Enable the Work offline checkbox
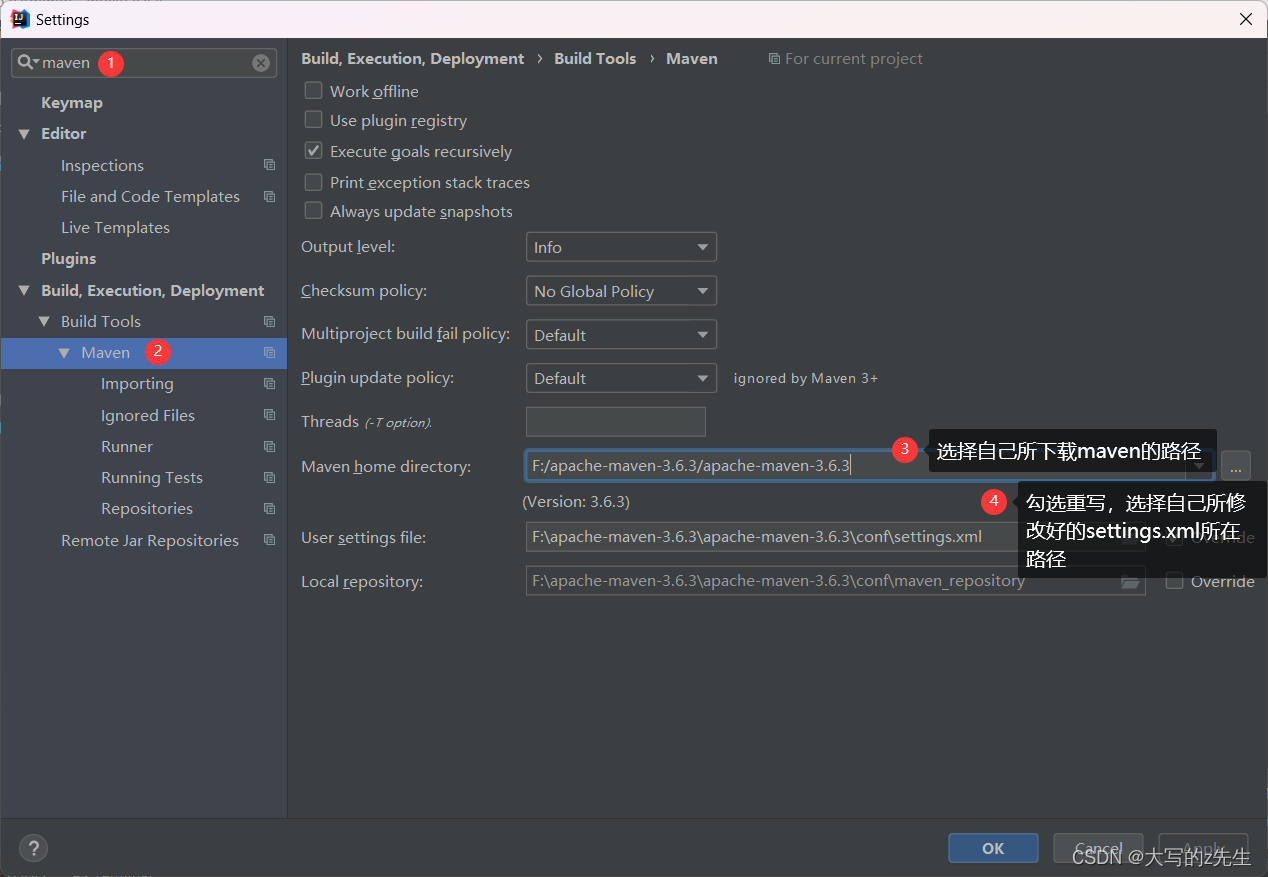This screenshot has height=877, width=1268. tap(313, 90)
